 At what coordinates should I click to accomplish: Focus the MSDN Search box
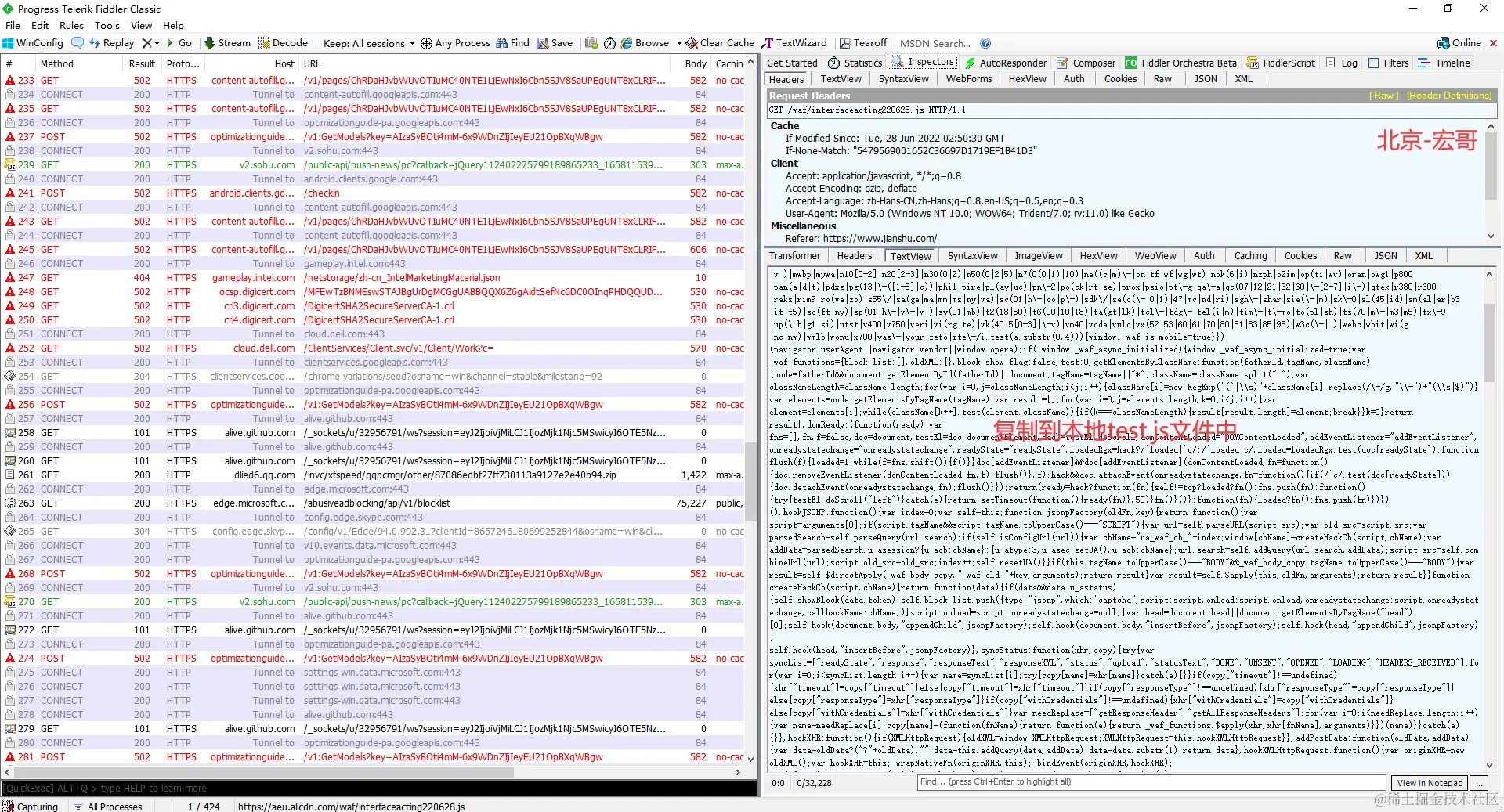(x=935, y=43)
